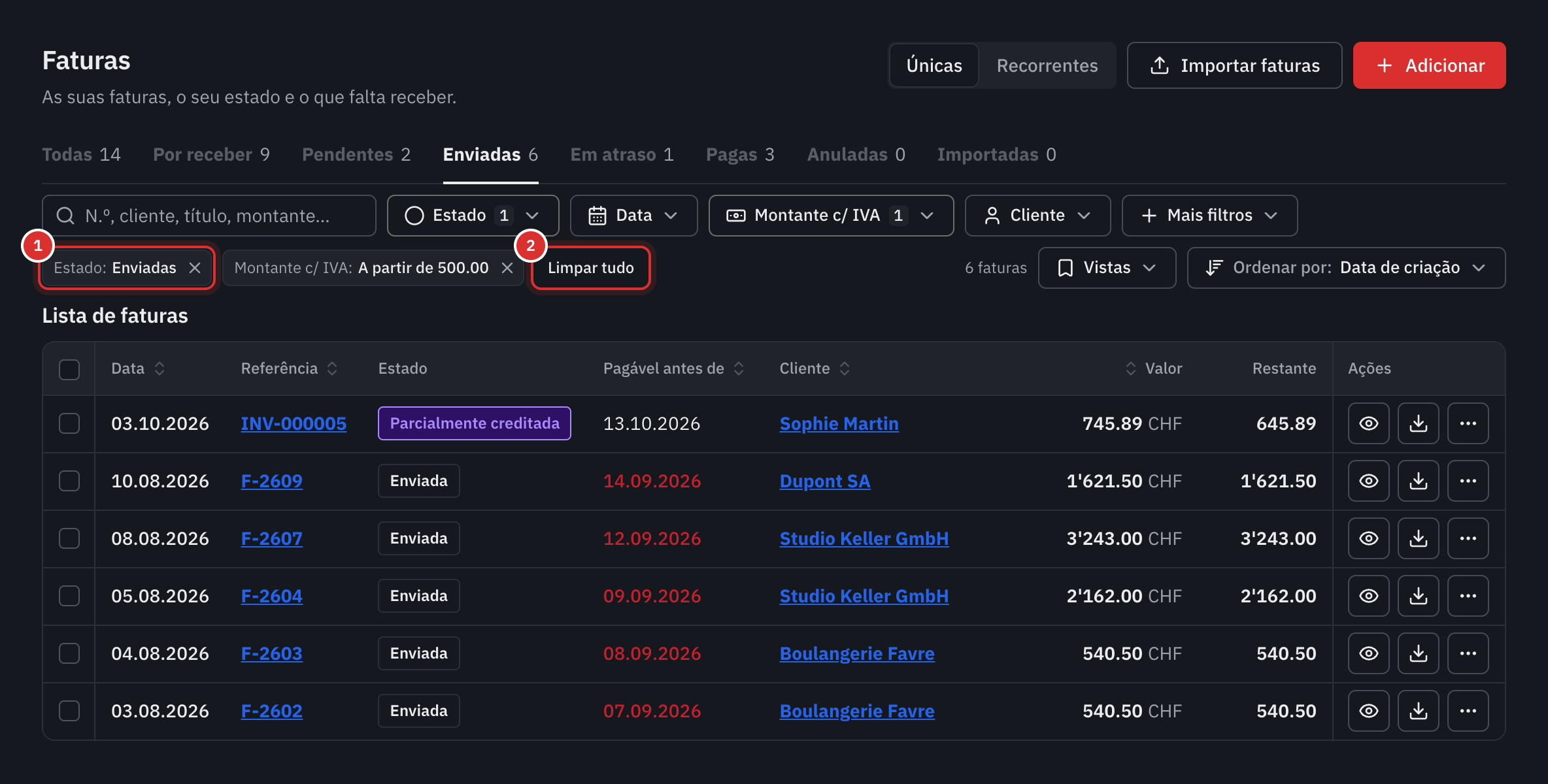Focus the invoice search field
1548x784 pixels.
(x=209, y=216)
